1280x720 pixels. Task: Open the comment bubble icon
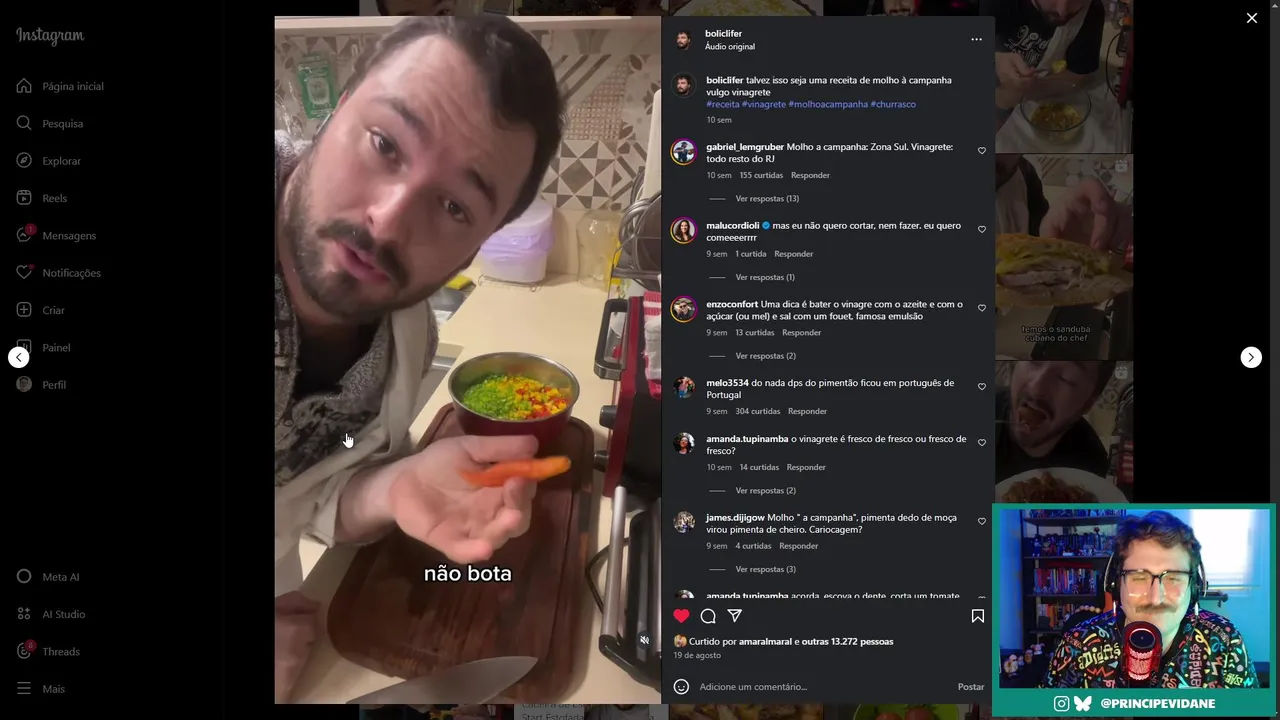(708, 616)
